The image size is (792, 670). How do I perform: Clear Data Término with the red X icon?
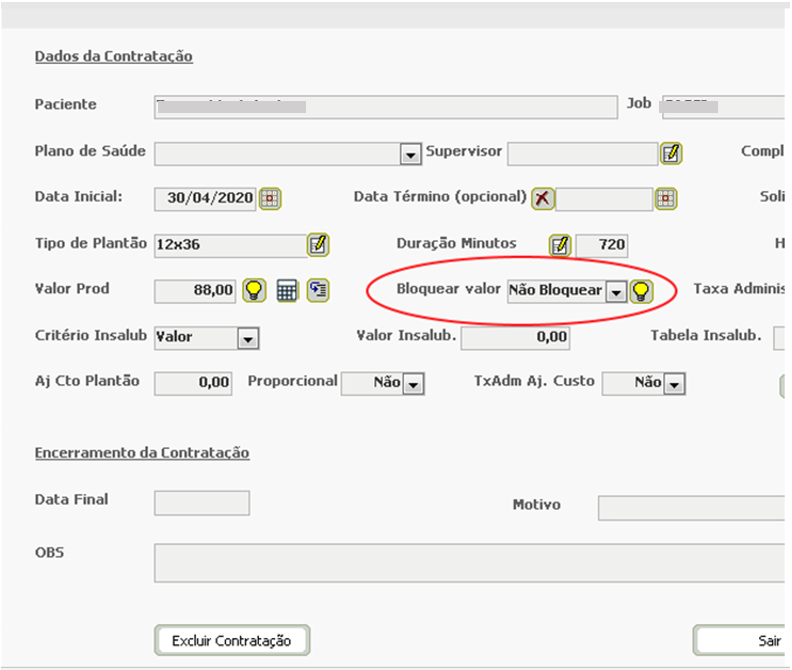(542, 198)
